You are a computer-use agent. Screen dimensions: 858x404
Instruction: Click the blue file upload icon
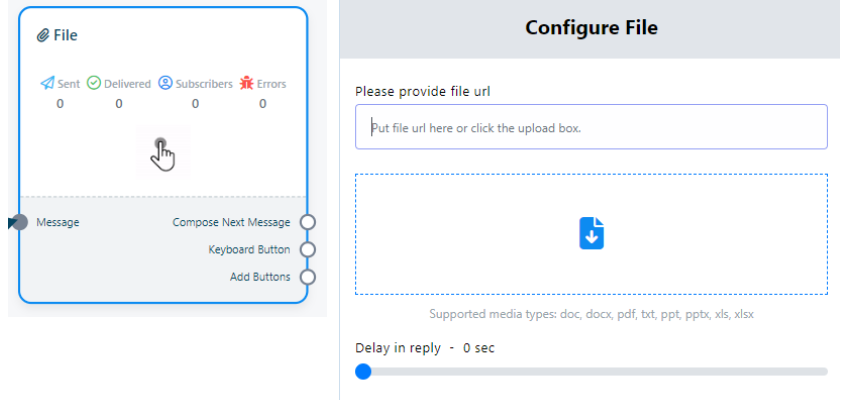coord(591,234)
